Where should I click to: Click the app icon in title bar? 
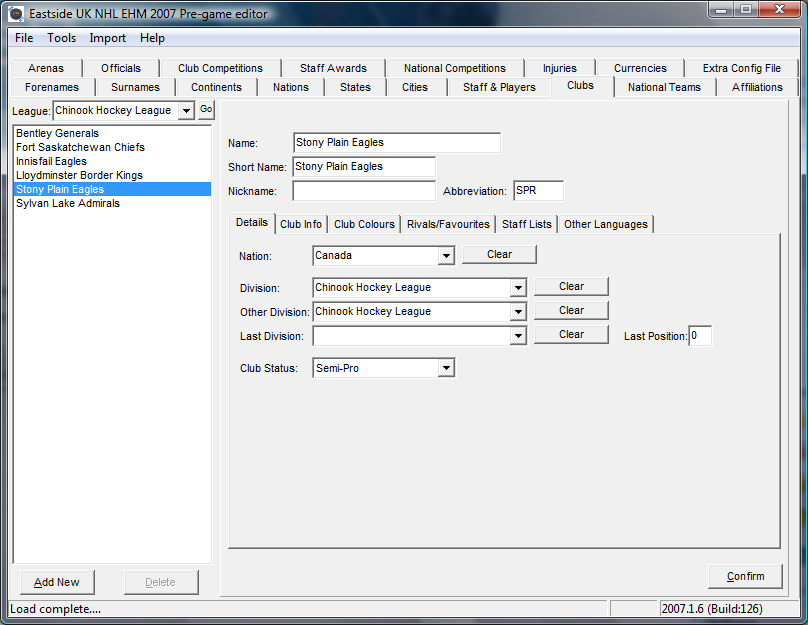[16, 14]
